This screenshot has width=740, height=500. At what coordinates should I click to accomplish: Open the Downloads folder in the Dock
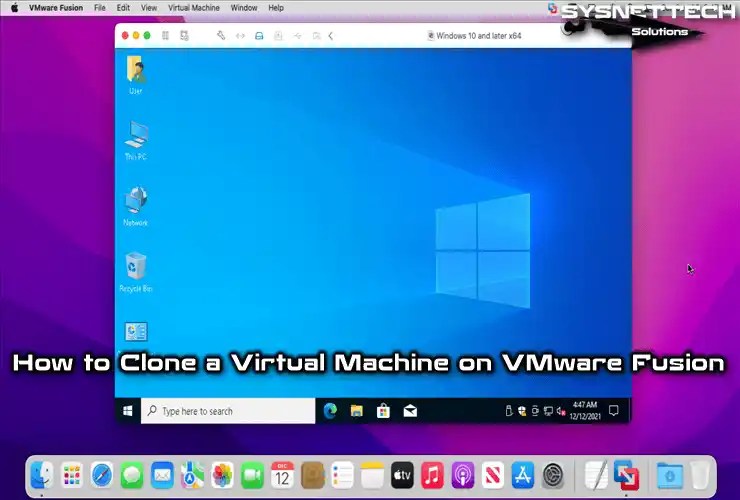(x=670, y=475)
